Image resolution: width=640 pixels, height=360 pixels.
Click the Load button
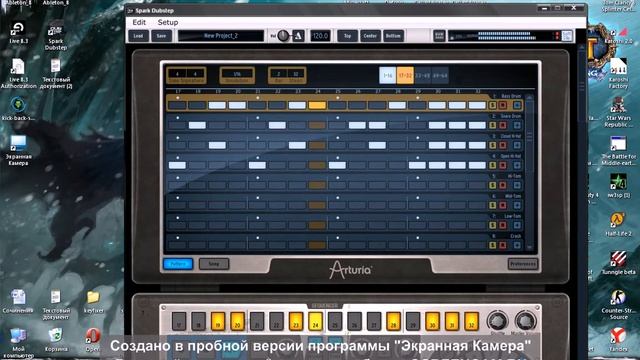pyautogui.click(x=138, y=36)
